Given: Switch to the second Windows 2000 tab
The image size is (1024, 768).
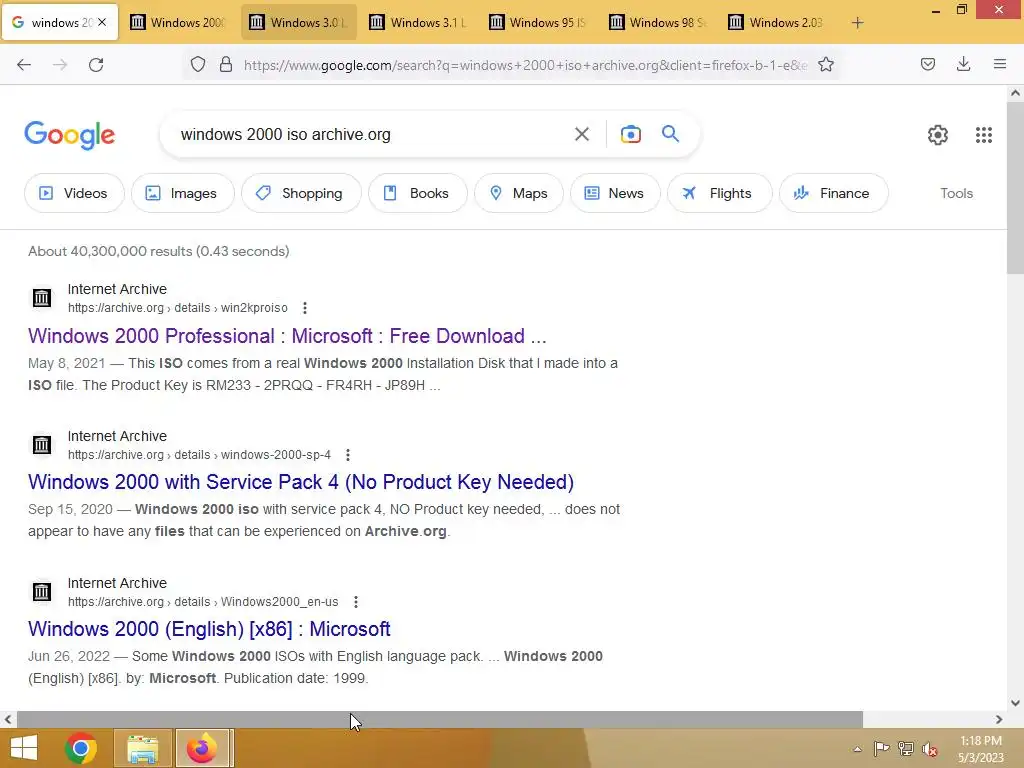Looking at the screenshot, I should coord(179,23).
